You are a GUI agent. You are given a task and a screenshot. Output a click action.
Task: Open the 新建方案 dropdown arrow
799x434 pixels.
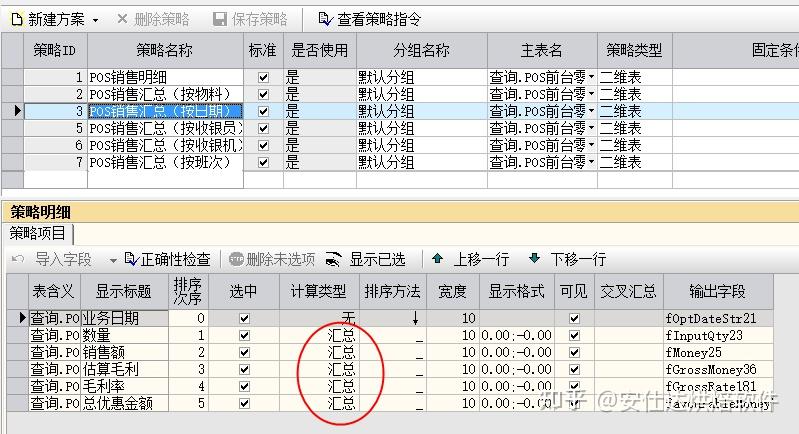click(95, 20)
